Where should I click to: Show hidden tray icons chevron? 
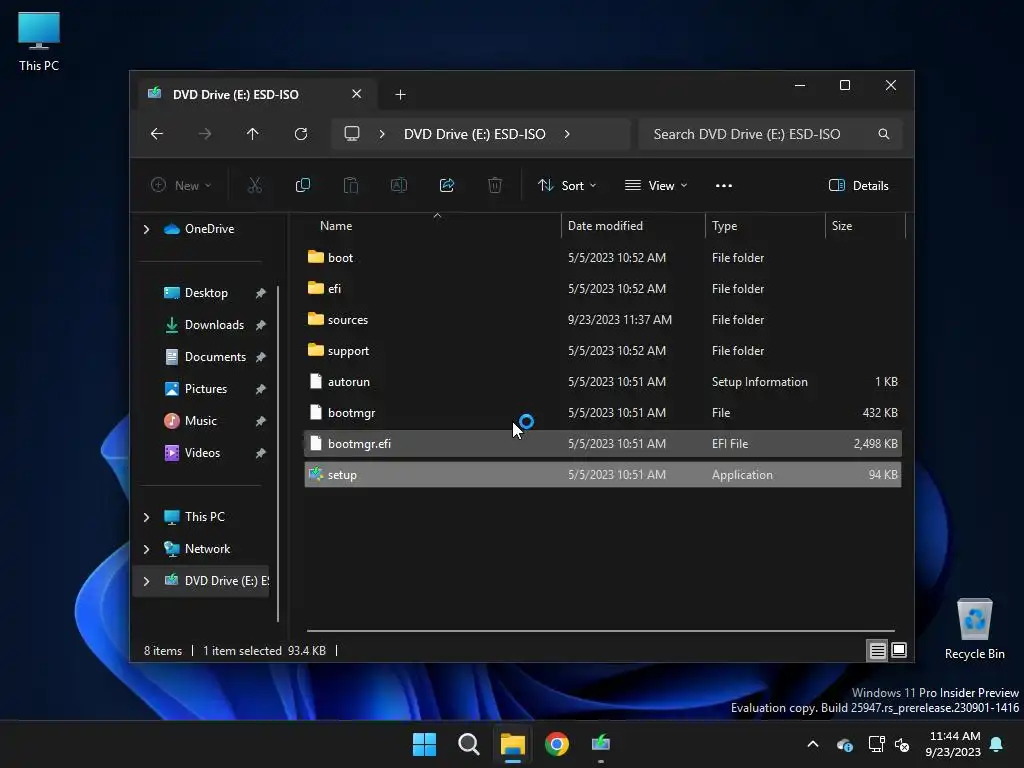pos(813,744)
